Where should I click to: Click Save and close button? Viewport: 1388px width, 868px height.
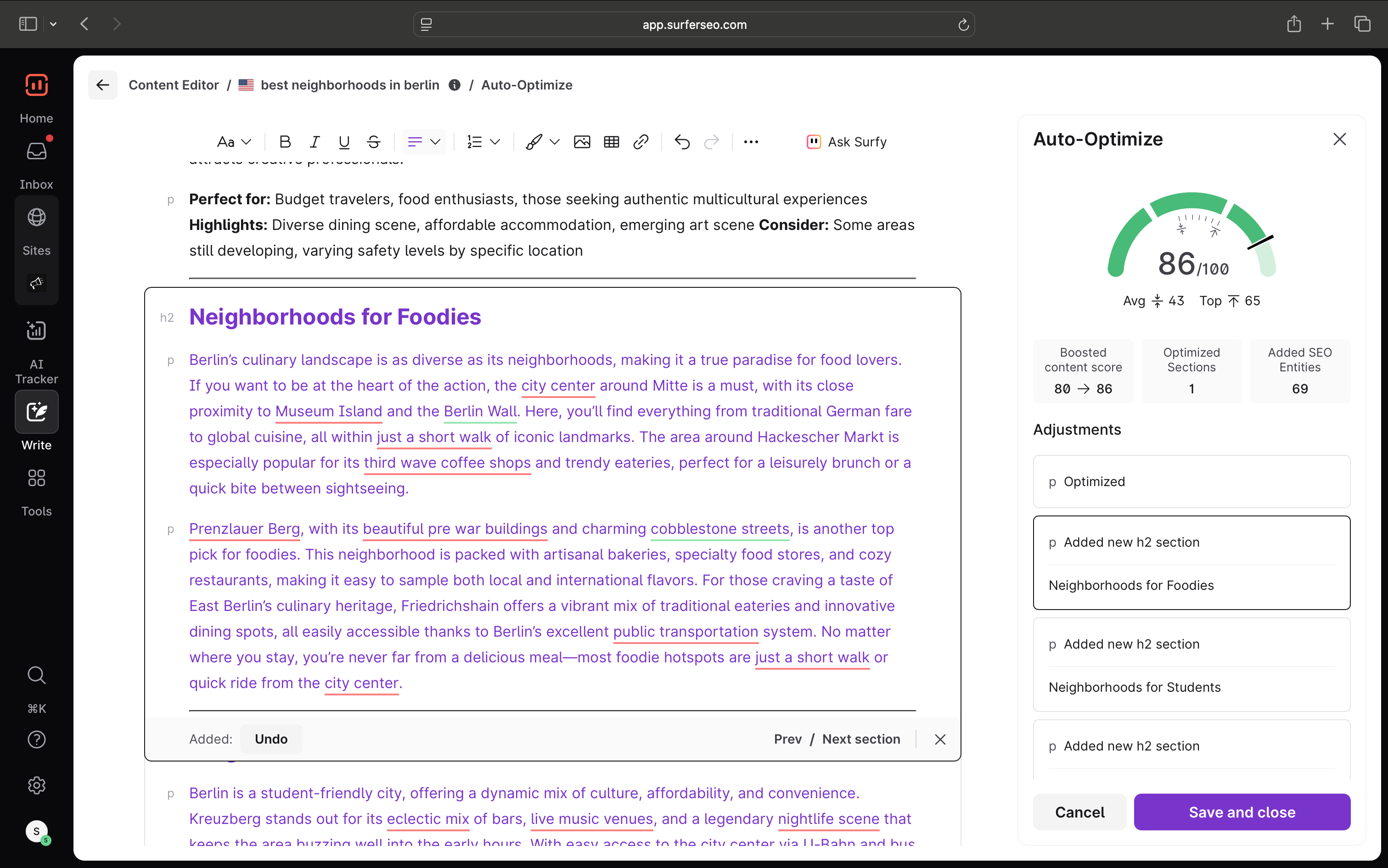pyautogui.click(x=1242, y=812)
